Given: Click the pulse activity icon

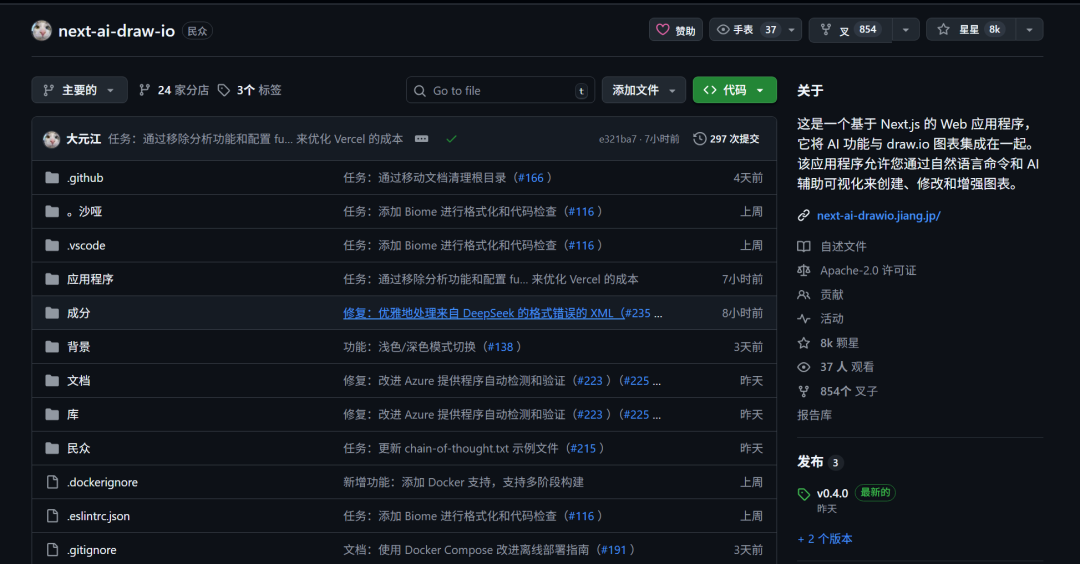Looking at the screenshot, I should tap(803, 318).
